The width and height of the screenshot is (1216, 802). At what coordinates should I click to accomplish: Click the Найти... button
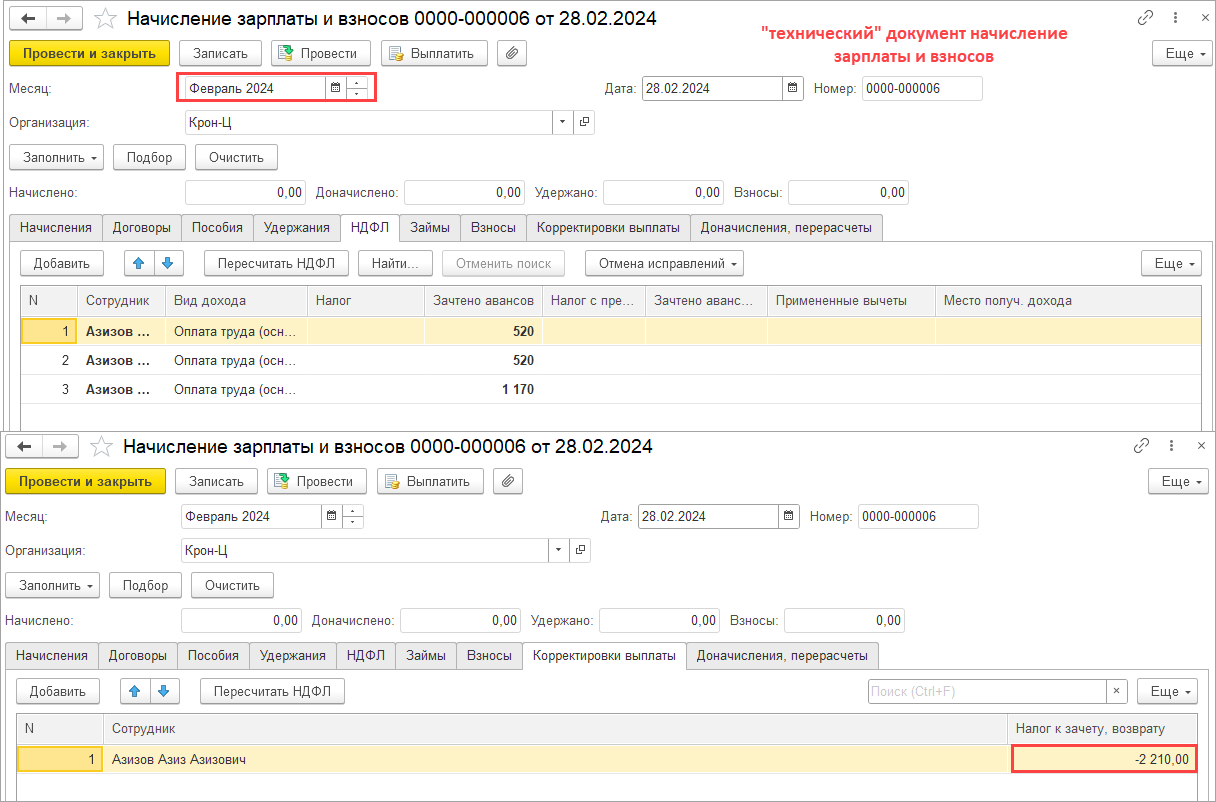click(x=394, y=264)
